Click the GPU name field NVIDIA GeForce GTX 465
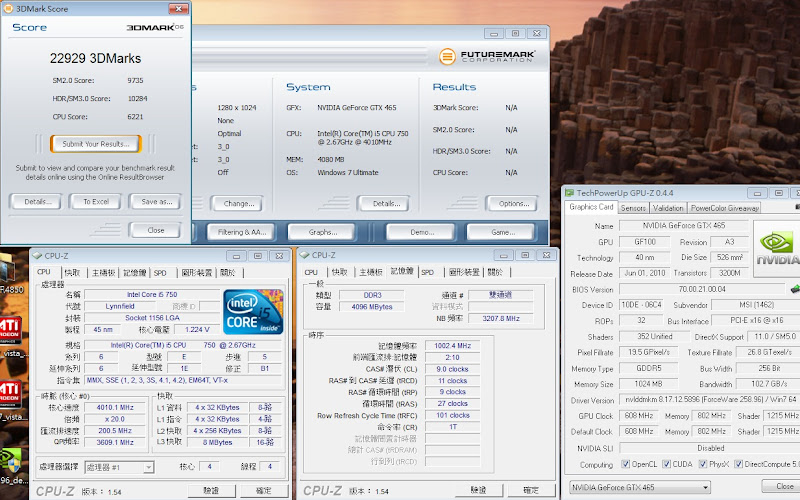This screenshot has height=500, width=800. coord(684,225)
